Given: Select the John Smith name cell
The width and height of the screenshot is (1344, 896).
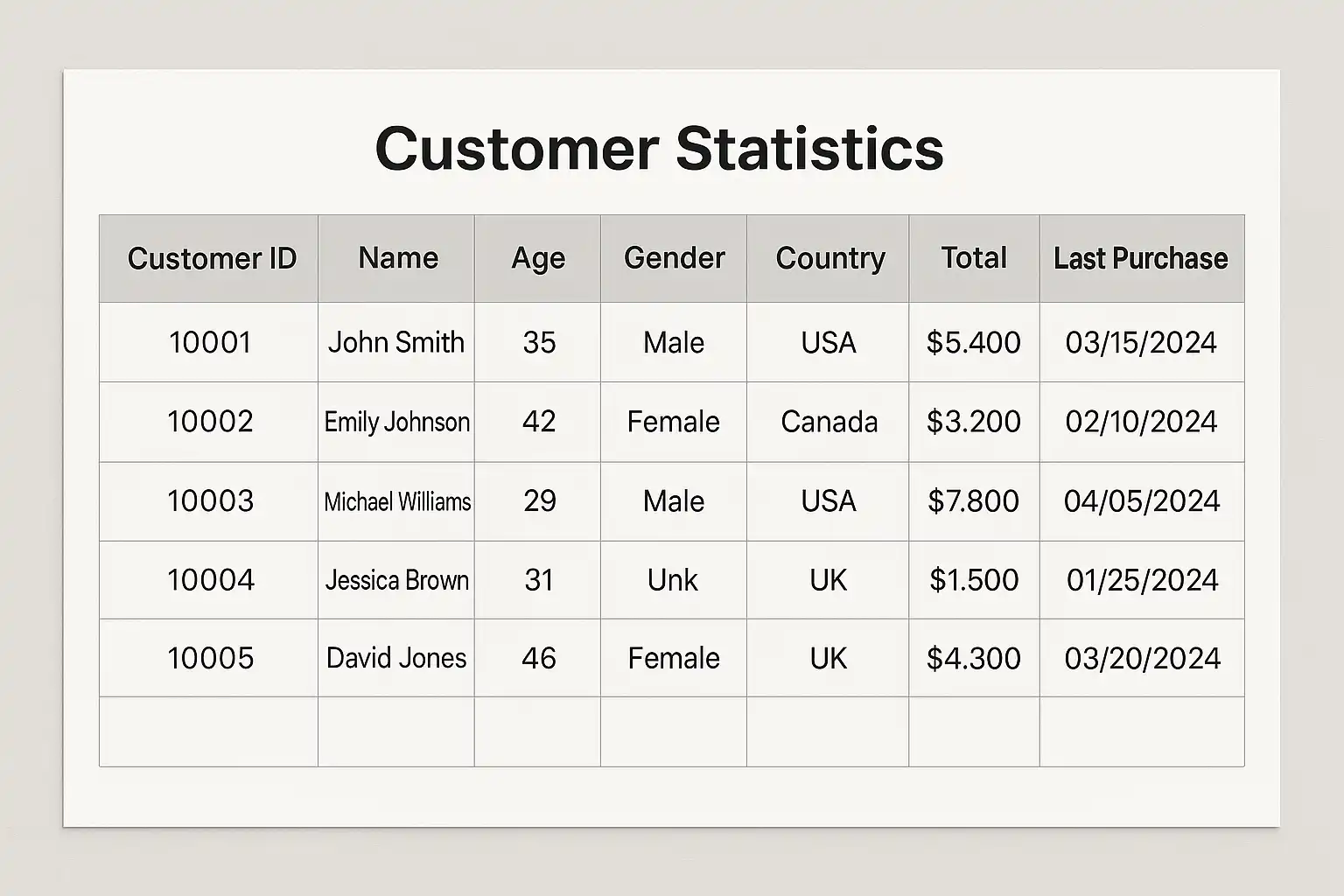Looking at the screenshot, I should [x=396, y=342].
